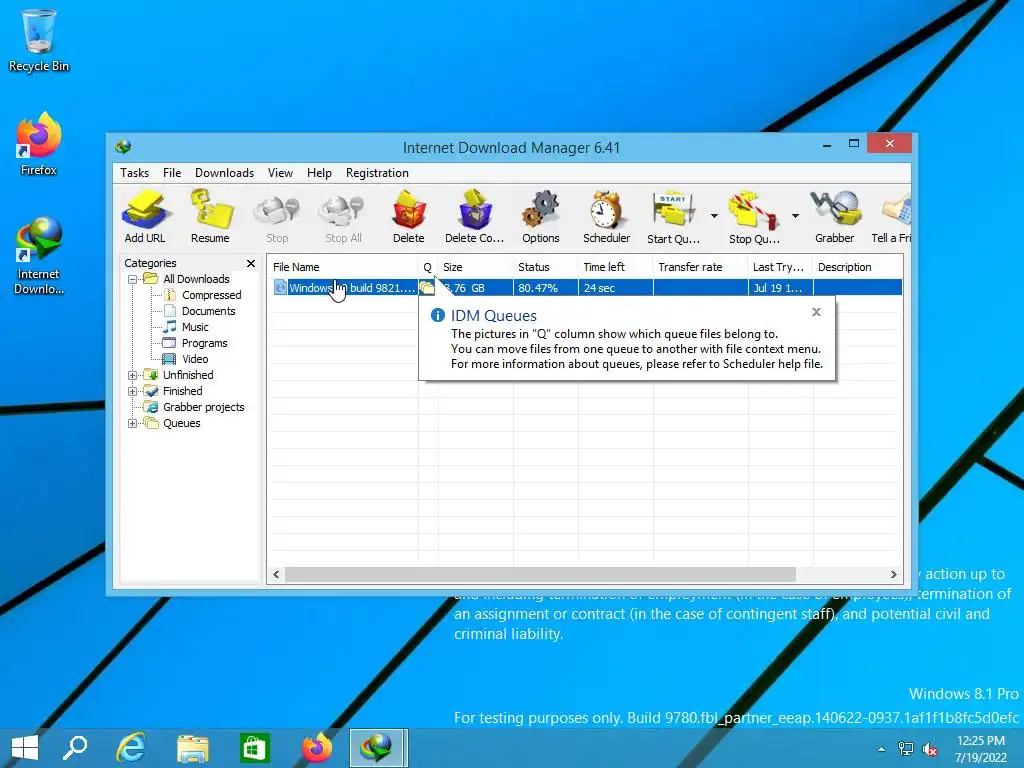Open the File menu
The height and width of the screenshot is (768, 1024).
pos(172,173)
